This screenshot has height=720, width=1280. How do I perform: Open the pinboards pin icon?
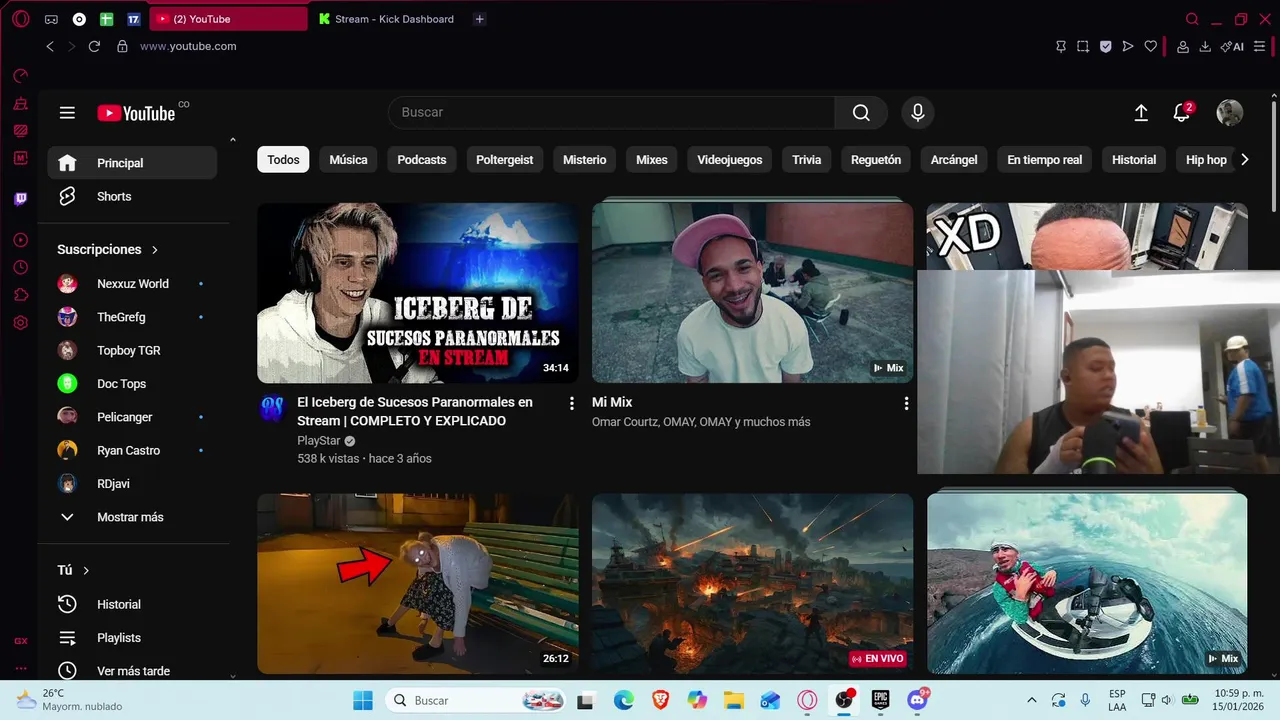pos(1061,46)
